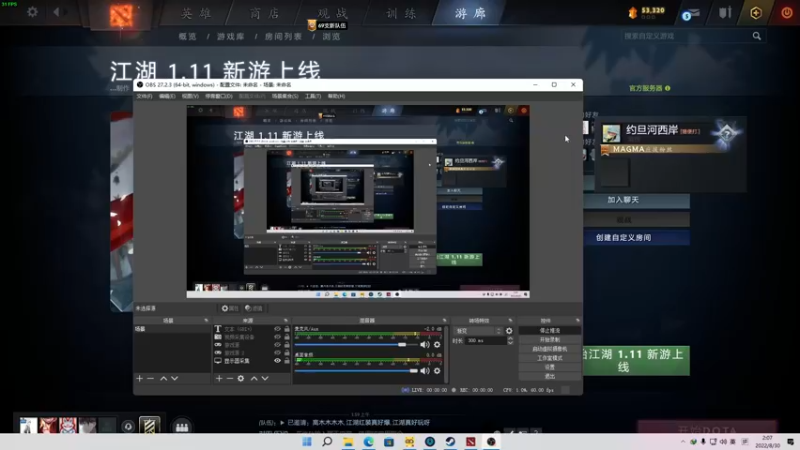Mute the 桌面音频 speaker icon
This screenshot has width=800, height=450.
(424, 371)
